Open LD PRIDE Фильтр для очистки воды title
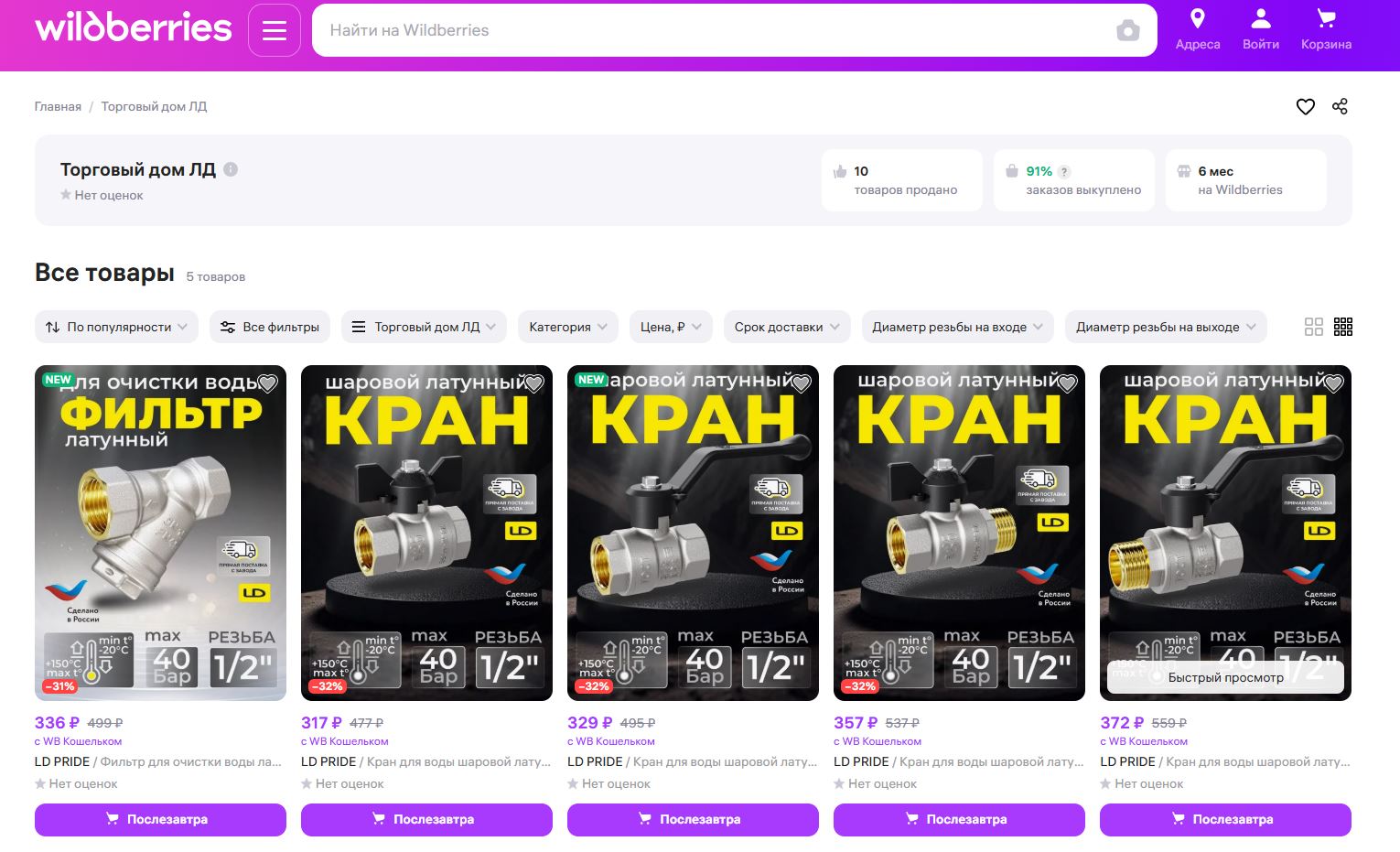Screen dimensions: 1400x852 click(x=158, y=761)
